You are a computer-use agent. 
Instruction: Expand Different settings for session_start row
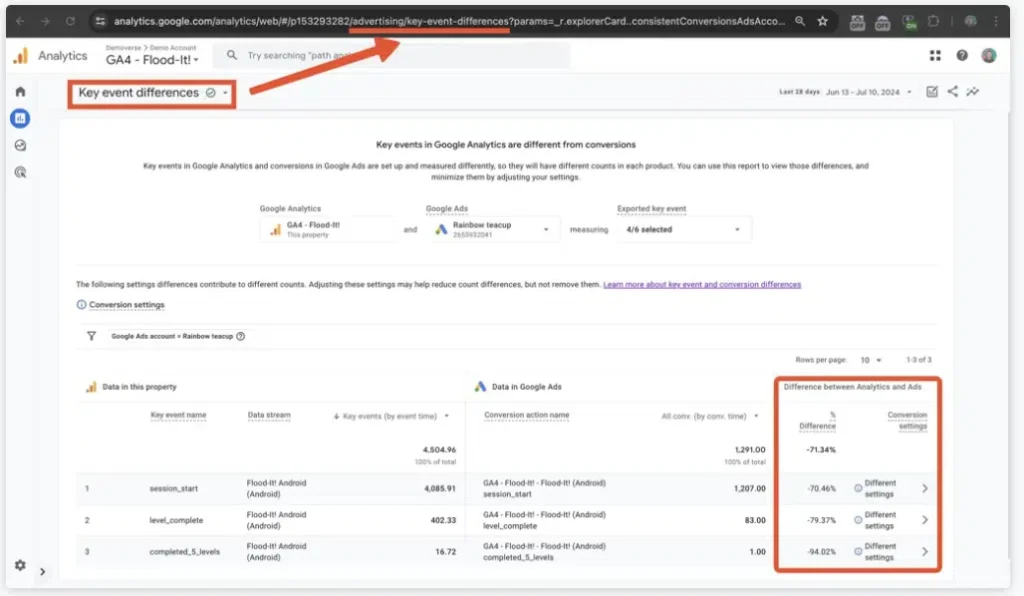[925, 488]
